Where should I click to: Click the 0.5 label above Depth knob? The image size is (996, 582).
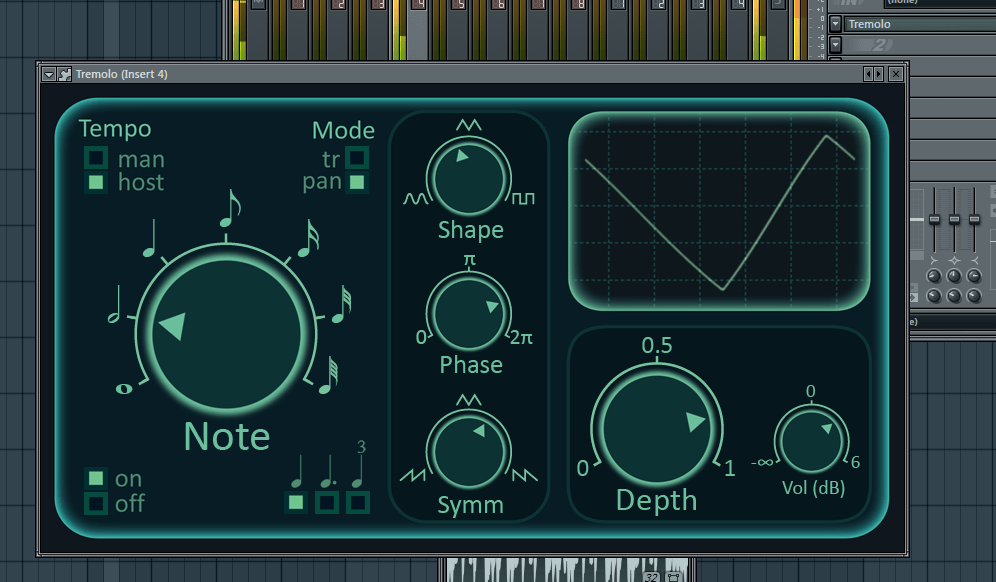657,346
